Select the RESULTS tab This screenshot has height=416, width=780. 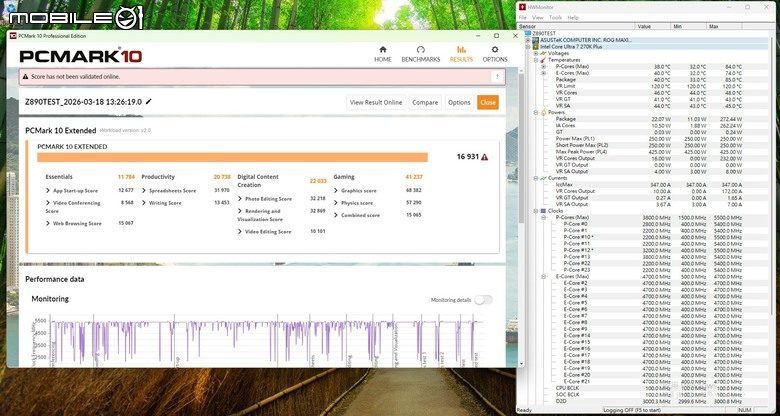(461, 54)
